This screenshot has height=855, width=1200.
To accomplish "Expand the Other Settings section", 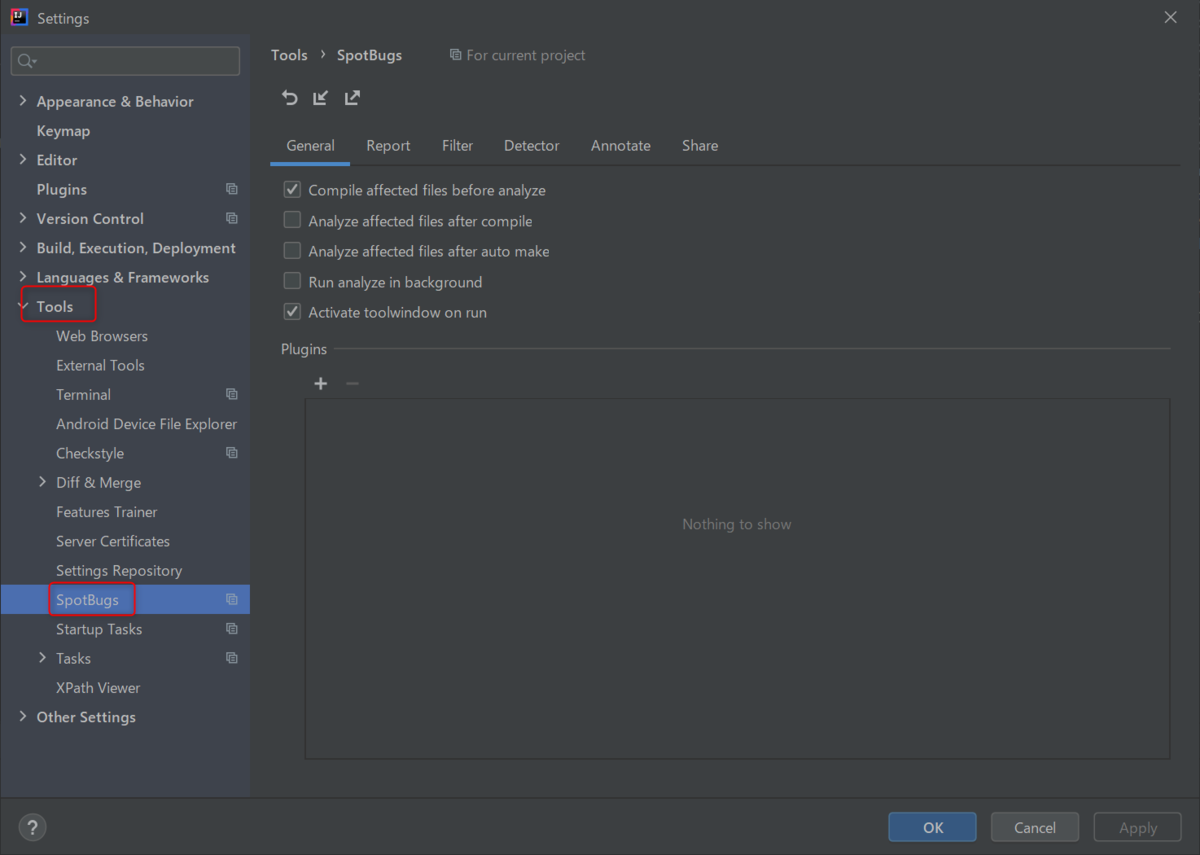I will (22, 717).
